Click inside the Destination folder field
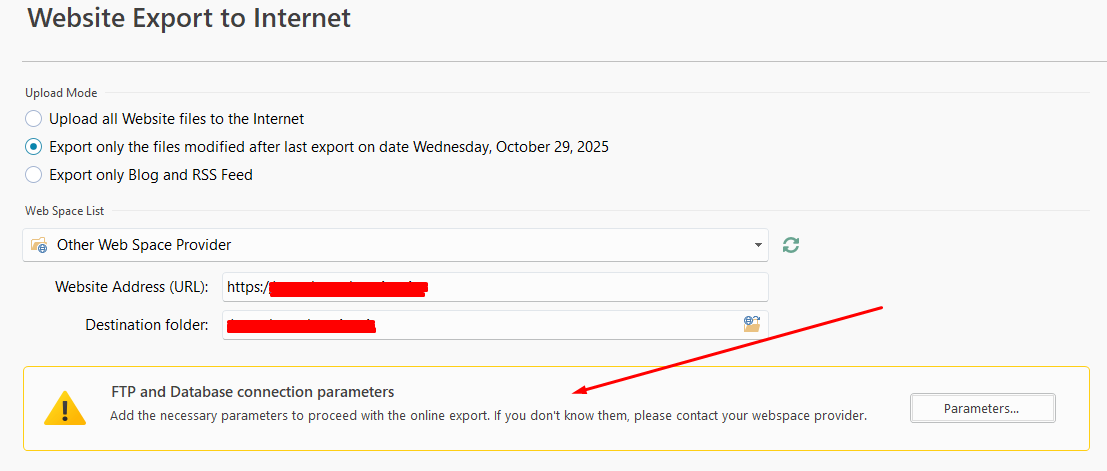 click(550, 324)
